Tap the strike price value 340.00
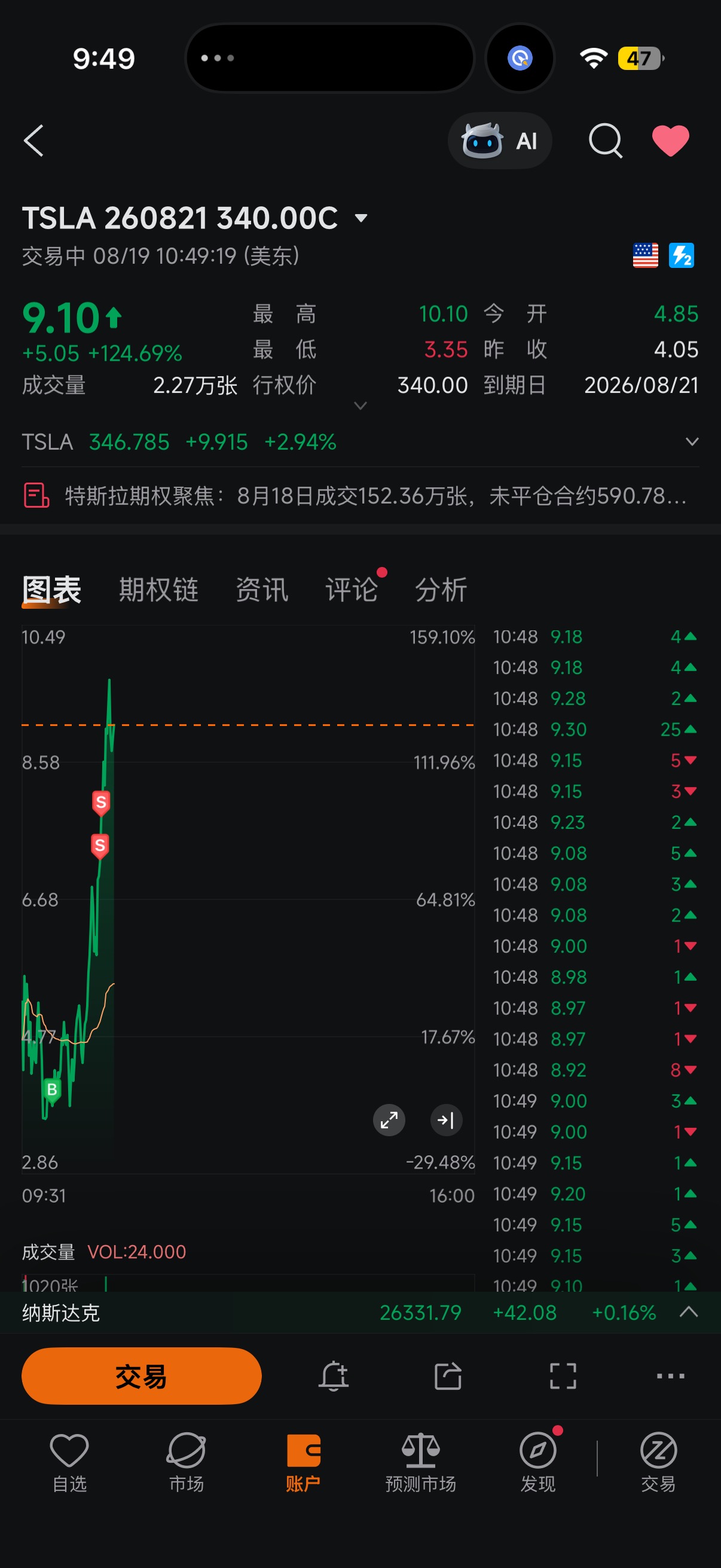This screenshot has width=721, height=1568. [433, 385]
